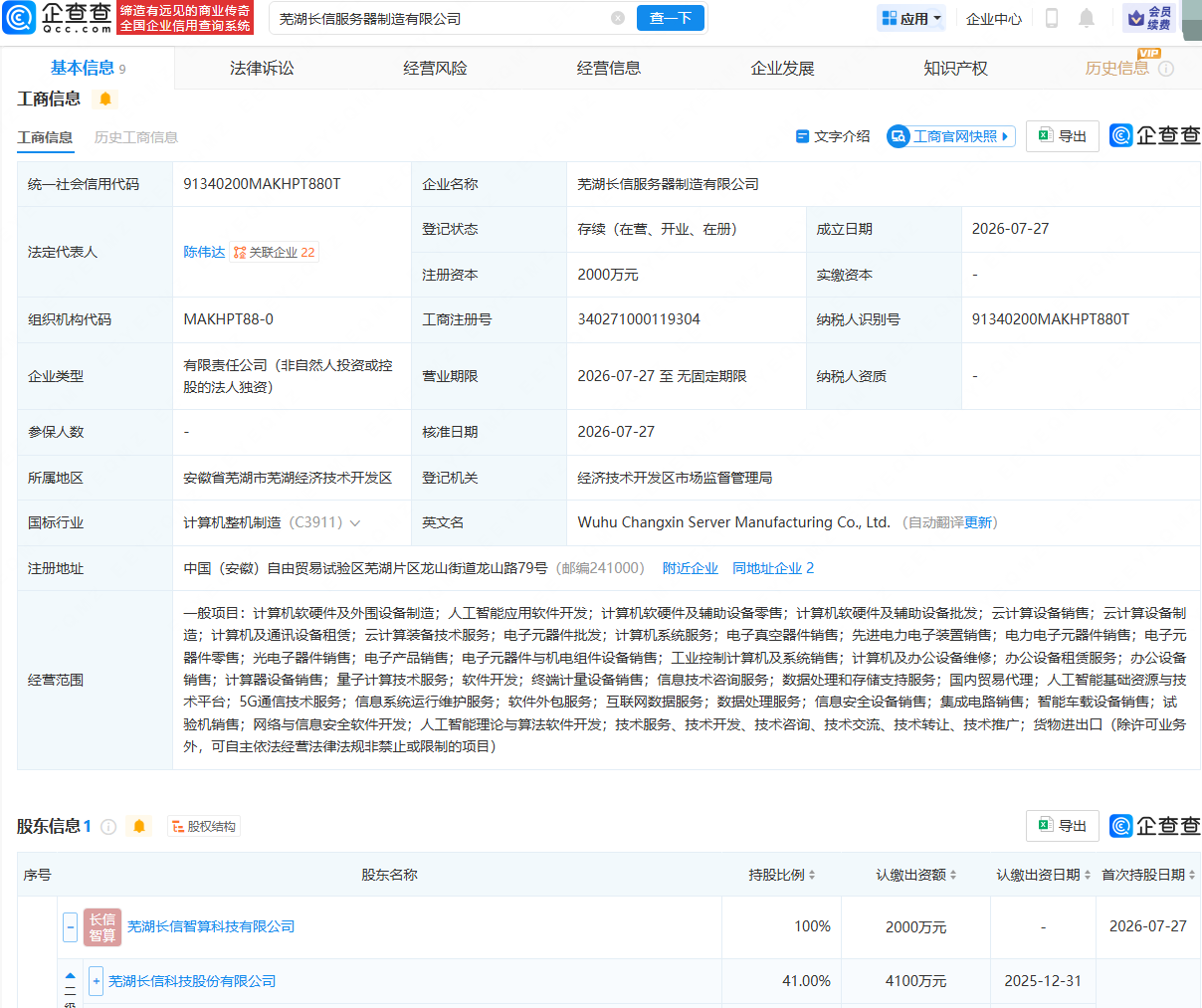Image resolution: width=1202 pixels, height=1008 pixels.
Task: Collapse the 芜湖长信智算科技有限公司 shareholder row
Action: click(x=70, y=927)
